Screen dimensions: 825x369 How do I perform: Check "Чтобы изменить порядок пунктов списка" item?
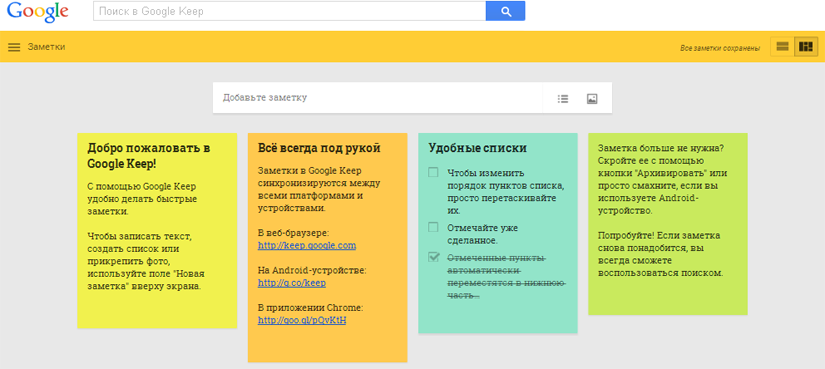pos(433,172)
